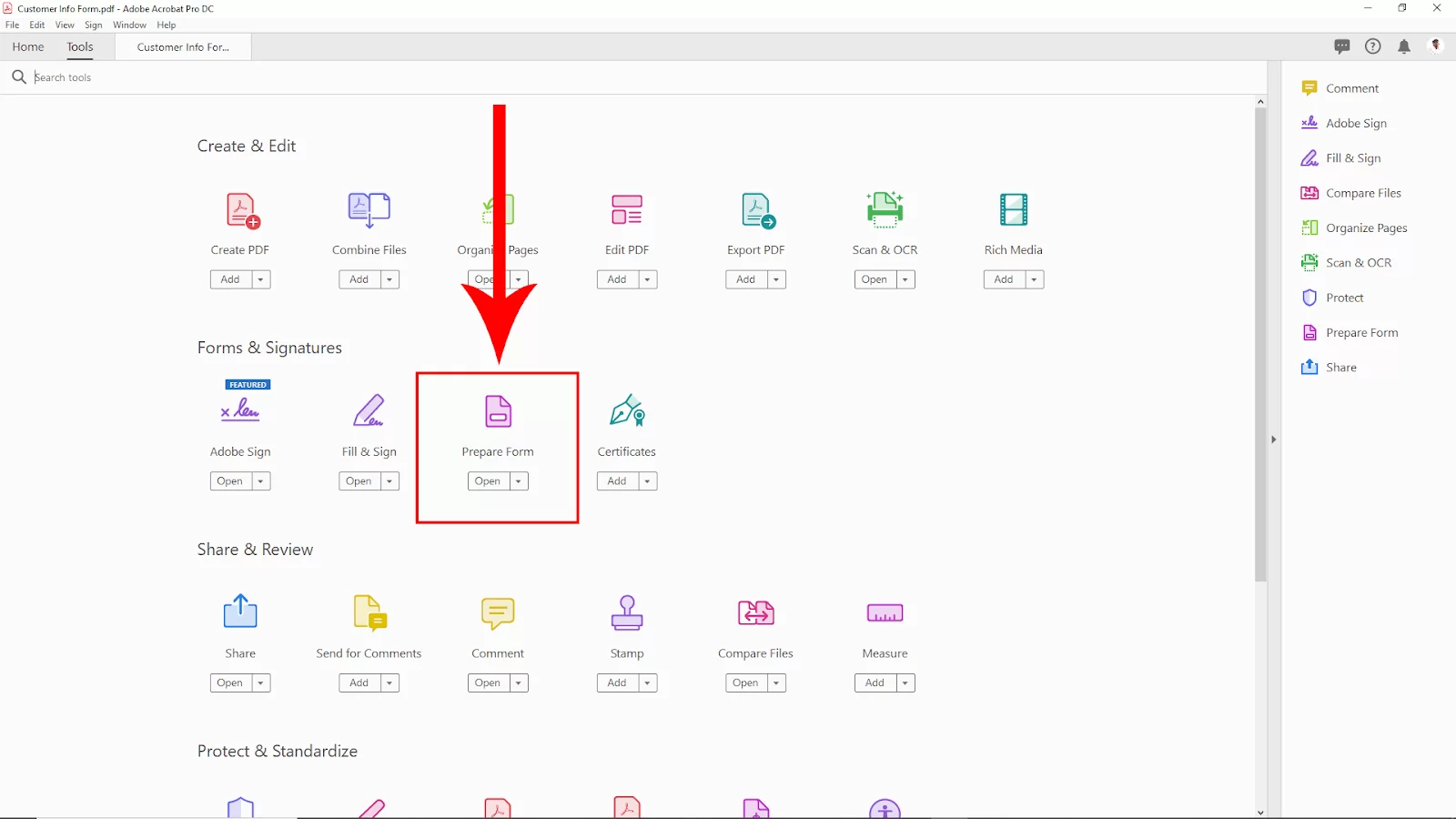This screenshot has height=819, width=1456.
Task: Open Comment shortcut in right sidebar
Action: (x=1341, y=88)
